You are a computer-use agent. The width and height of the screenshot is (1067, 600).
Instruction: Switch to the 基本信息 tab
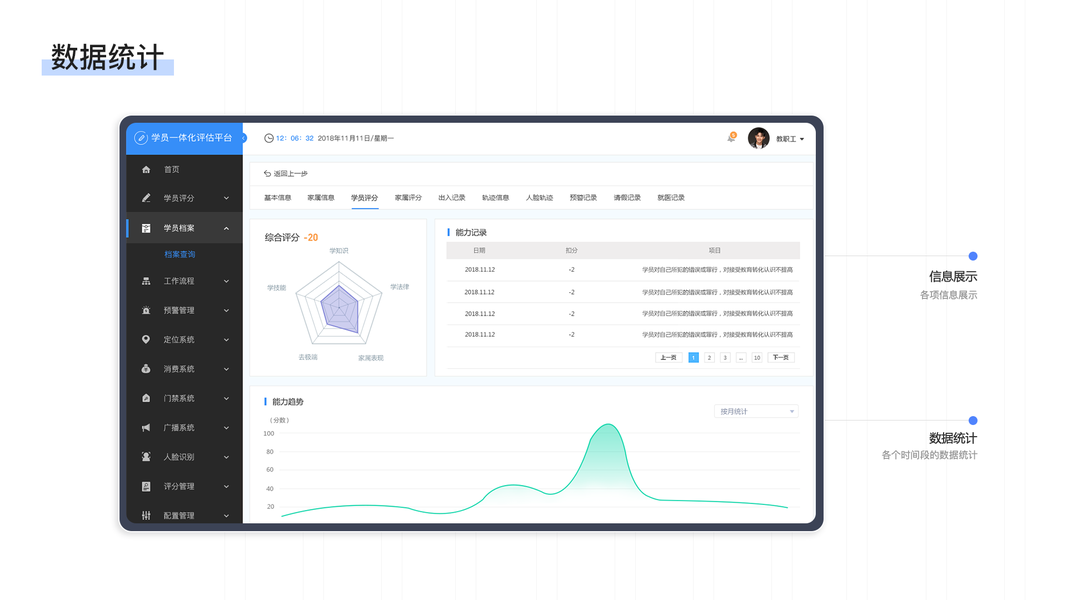point(278,197)
